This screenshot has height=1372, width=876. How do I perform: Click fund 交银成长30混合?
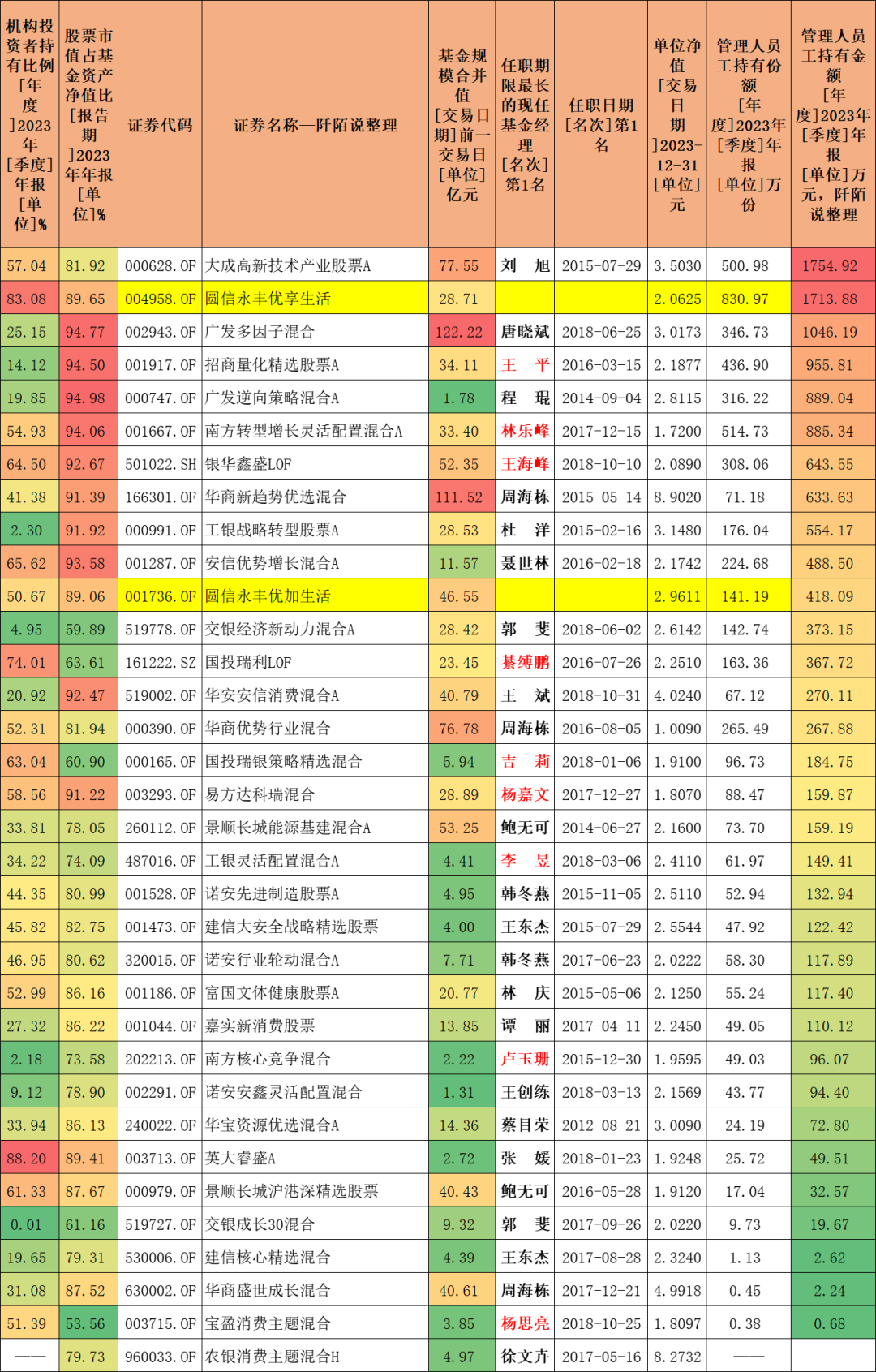(x=260, y=1225)
